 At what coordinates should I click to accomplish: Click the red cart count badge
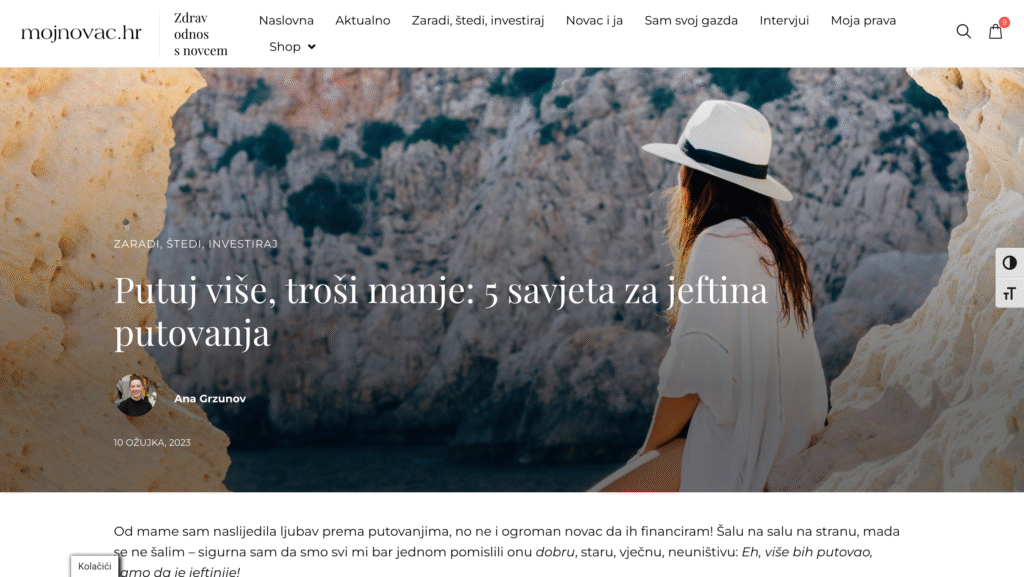click(1004, 23)
